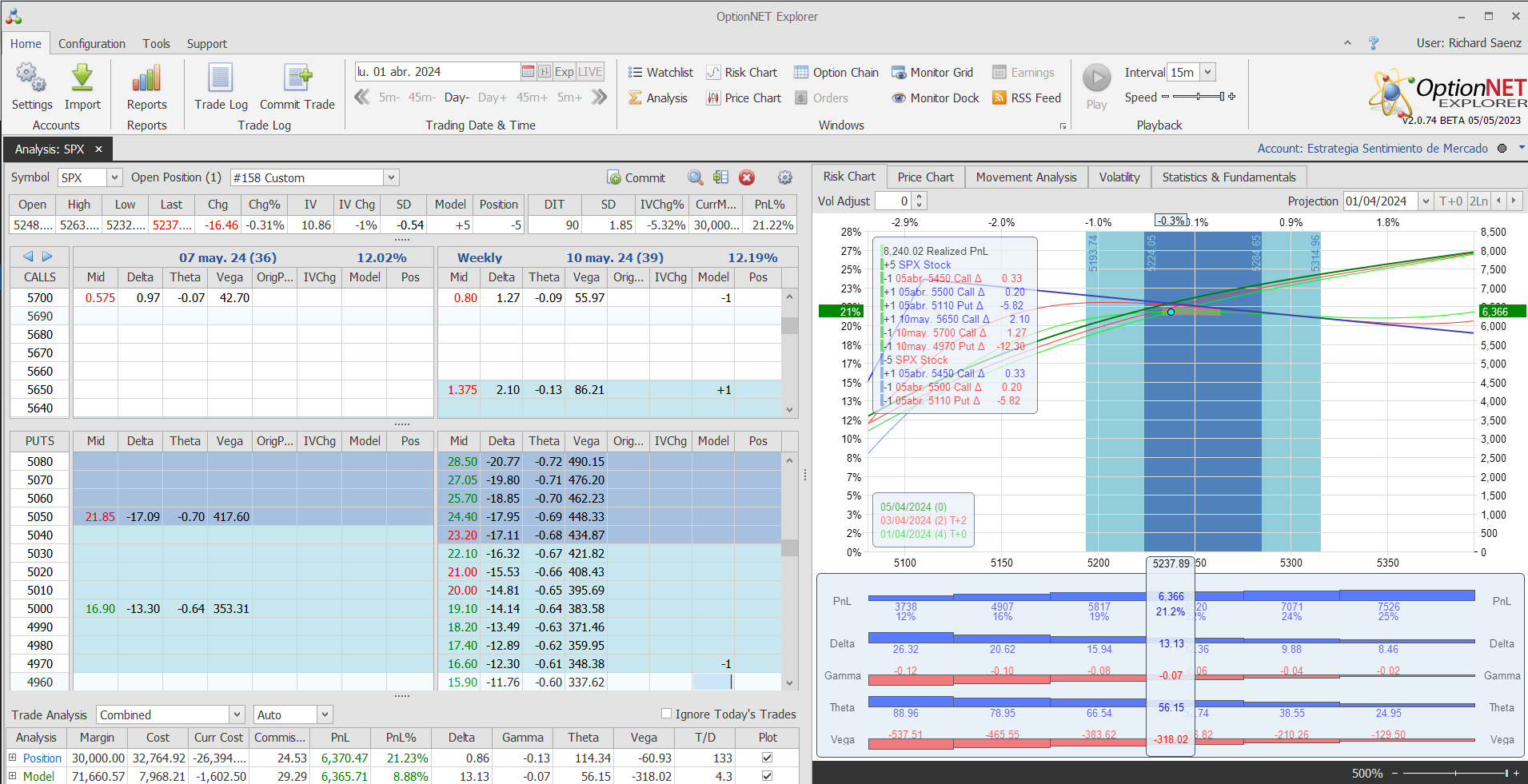
Task: Expand the Symbol SPX dropdown
Action: [x=114, y=177]
